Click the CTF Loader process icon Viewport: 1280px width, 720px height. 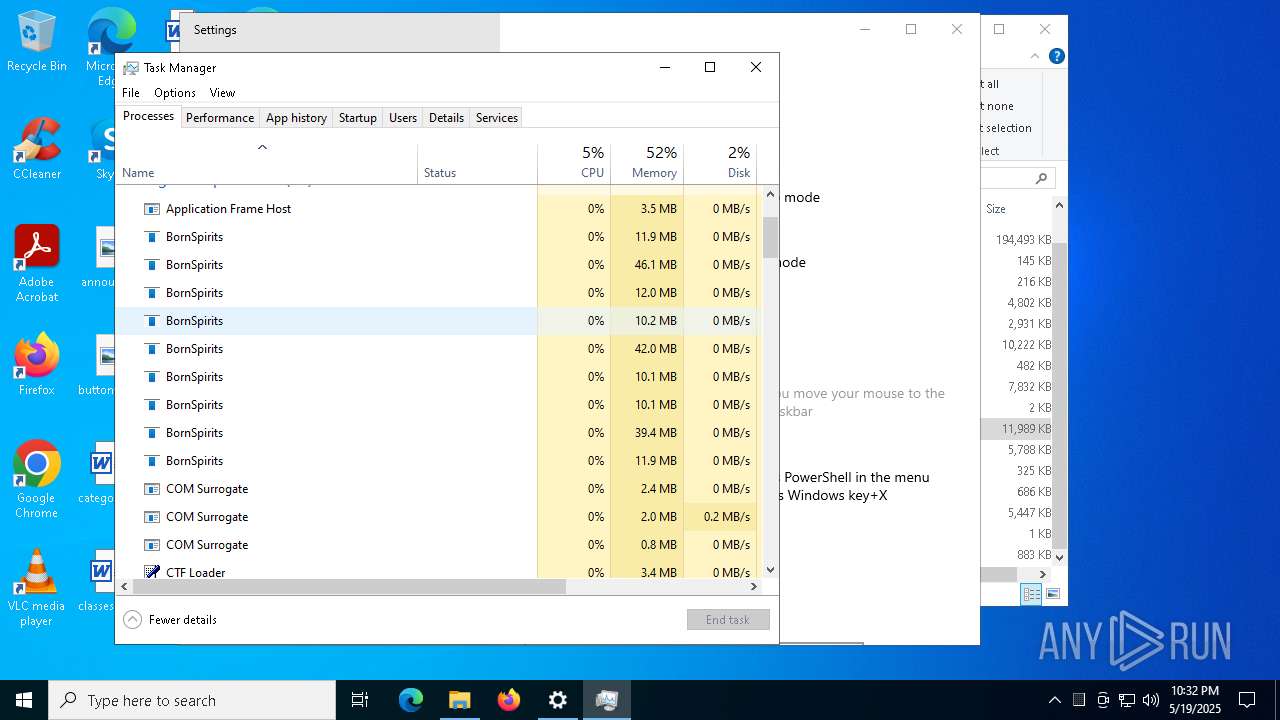click(152, 573)
